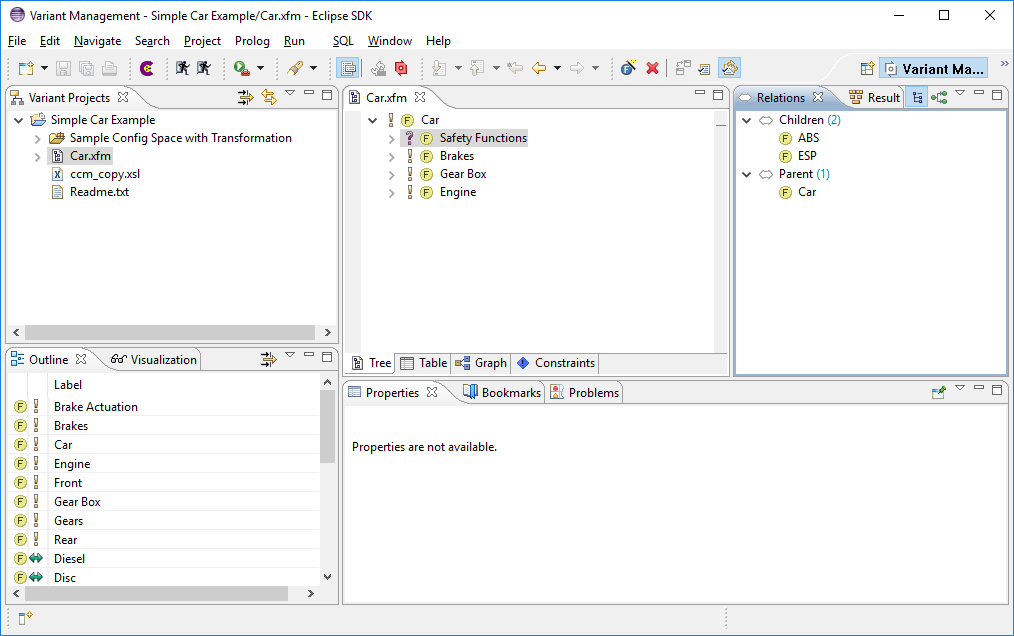Click the second running-man toolbar icon

pos(204,68)
